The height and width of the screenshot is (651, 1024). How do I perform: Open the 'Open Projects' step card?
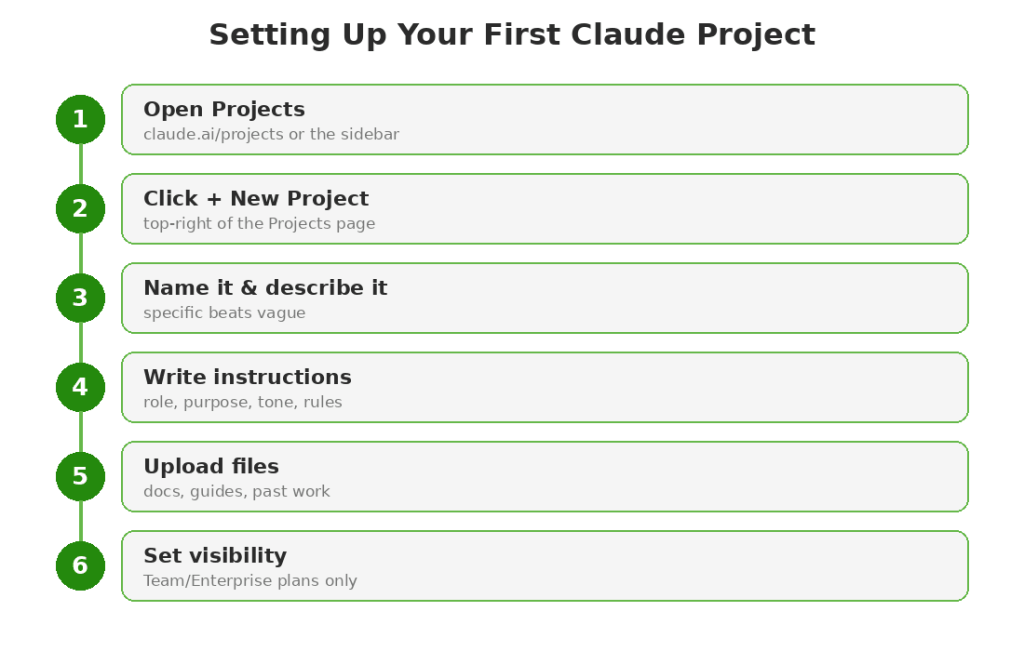[x=545, y=119]
